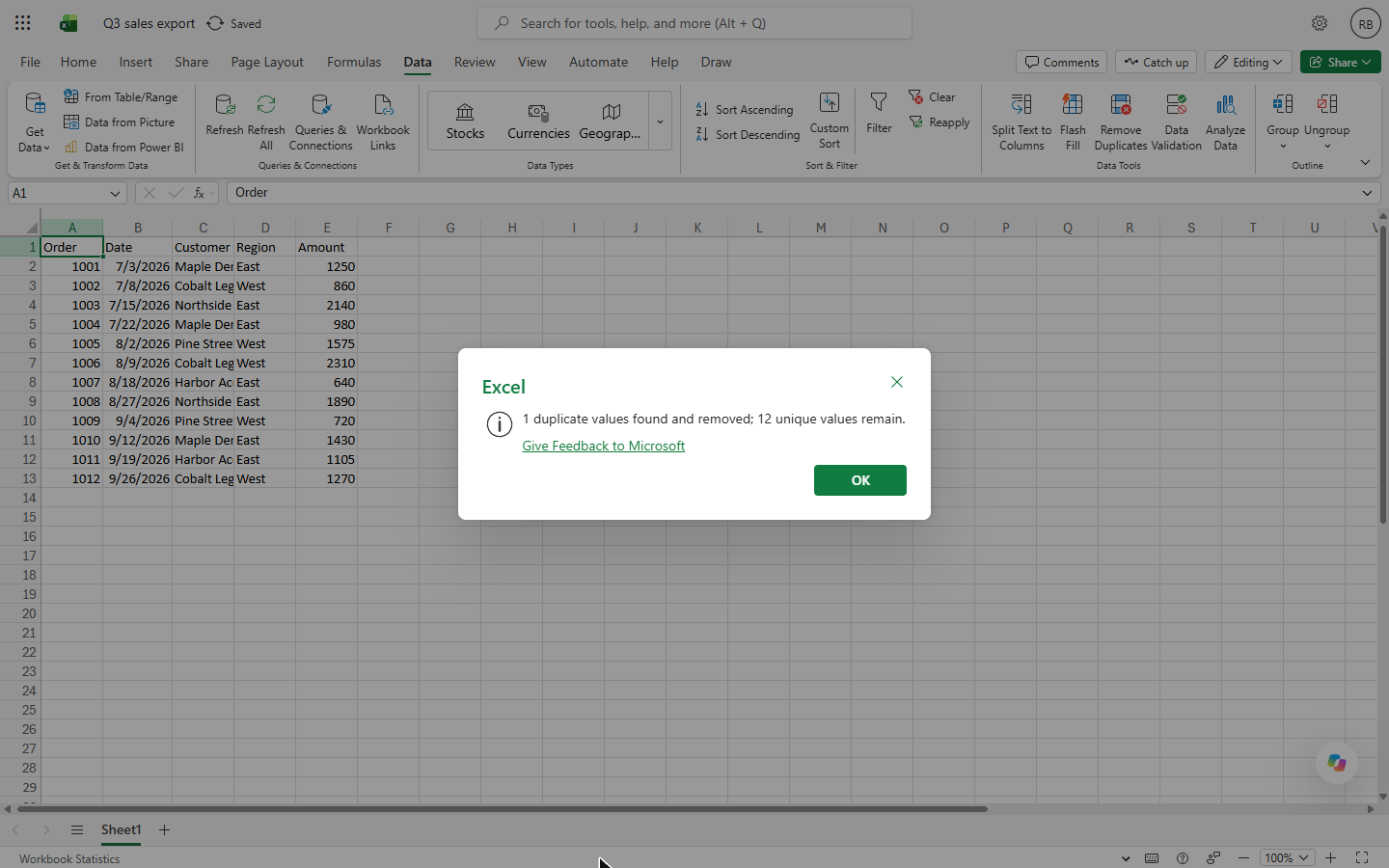Click OK in the Excel dialog
The image size is (1389, 868).
point(860,480)
